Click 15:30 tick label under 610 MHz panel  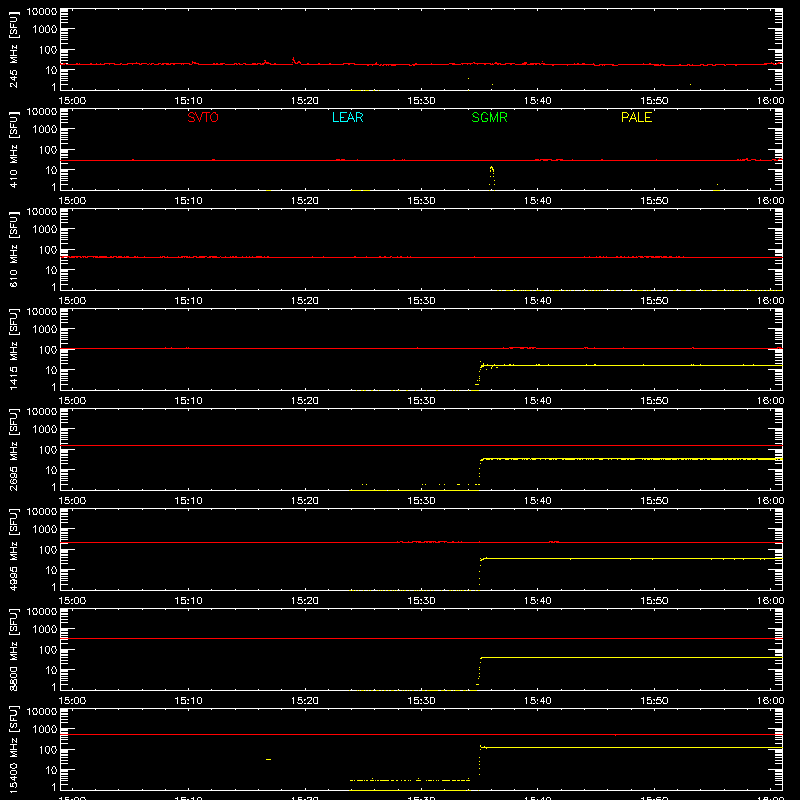click(x=421, y=301)
